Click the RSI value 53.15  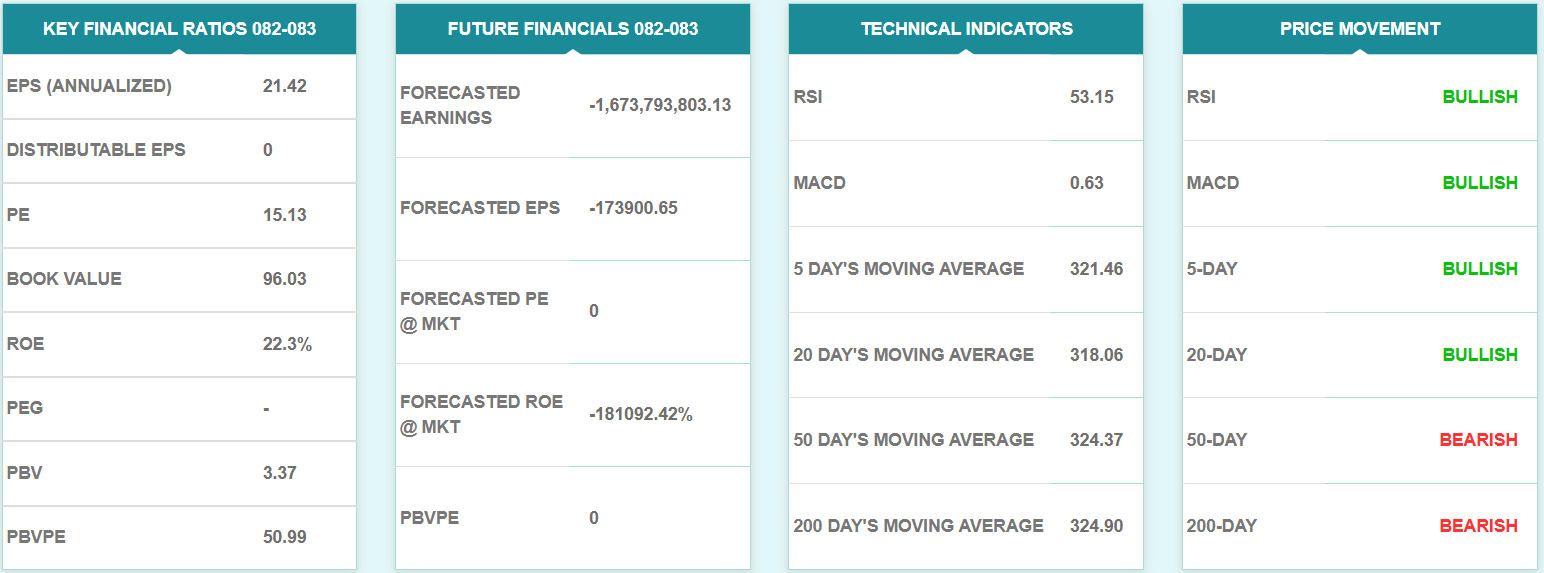click(x=1091, y=97)
